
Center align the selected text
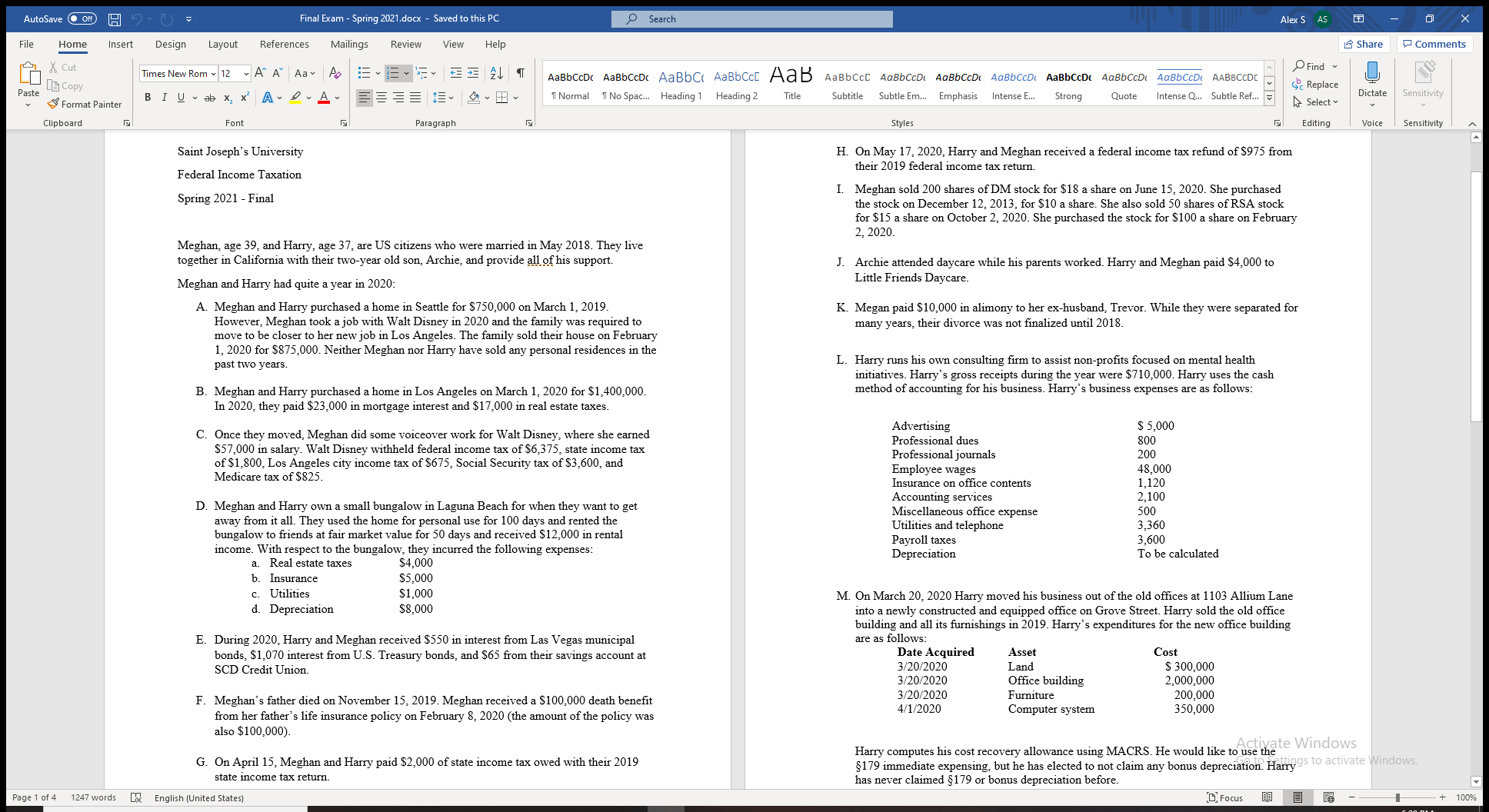tap(381, 97)
